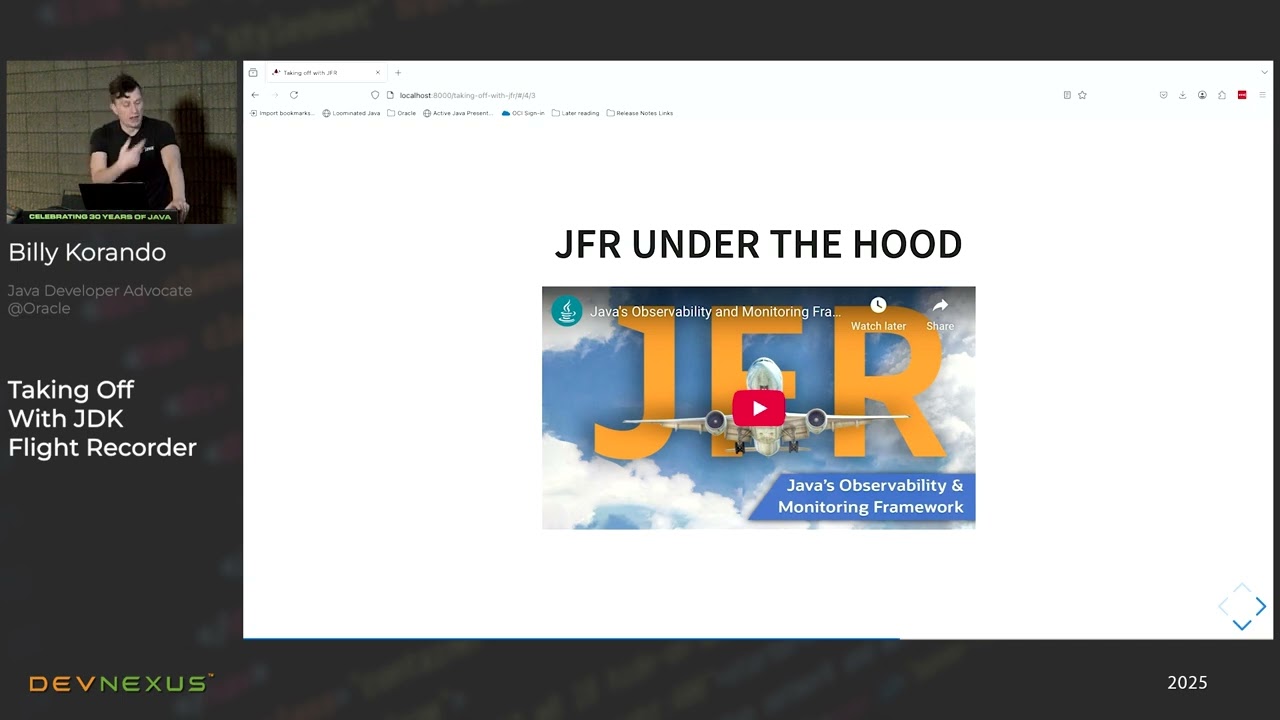Viewport: 1280px width, 720px height.
Task: Open the Later reading bookmarks folder
Action: (x=575, y=113)
